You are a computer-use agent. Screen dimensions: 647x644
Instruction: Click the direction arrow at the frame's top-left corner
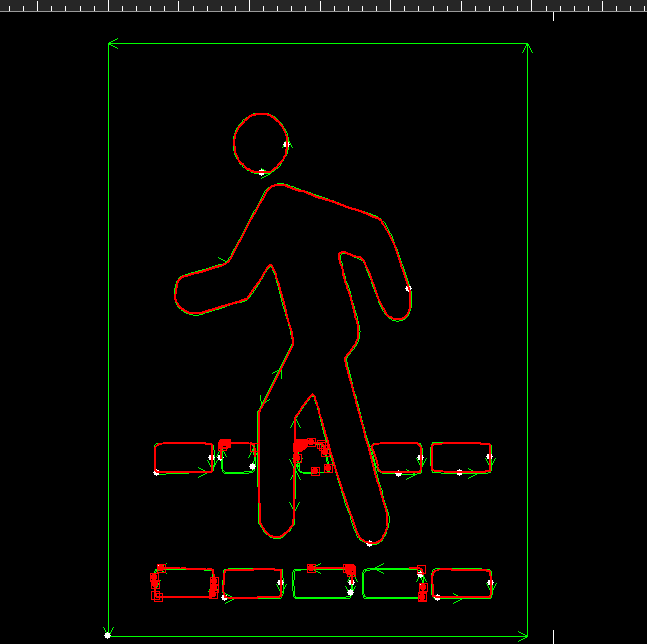pos(113,43)
